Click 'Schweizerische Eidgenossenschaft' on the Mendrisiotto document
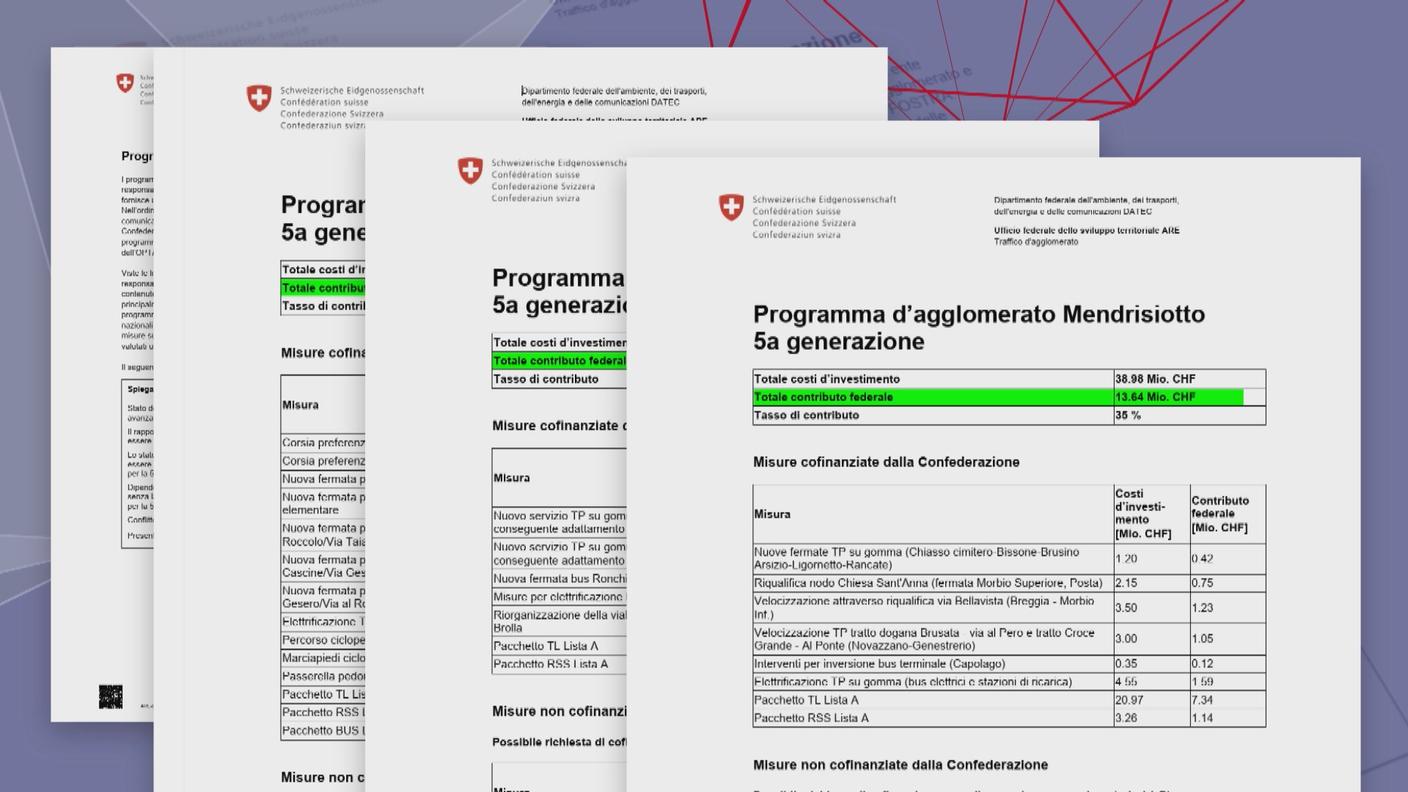 824,200
